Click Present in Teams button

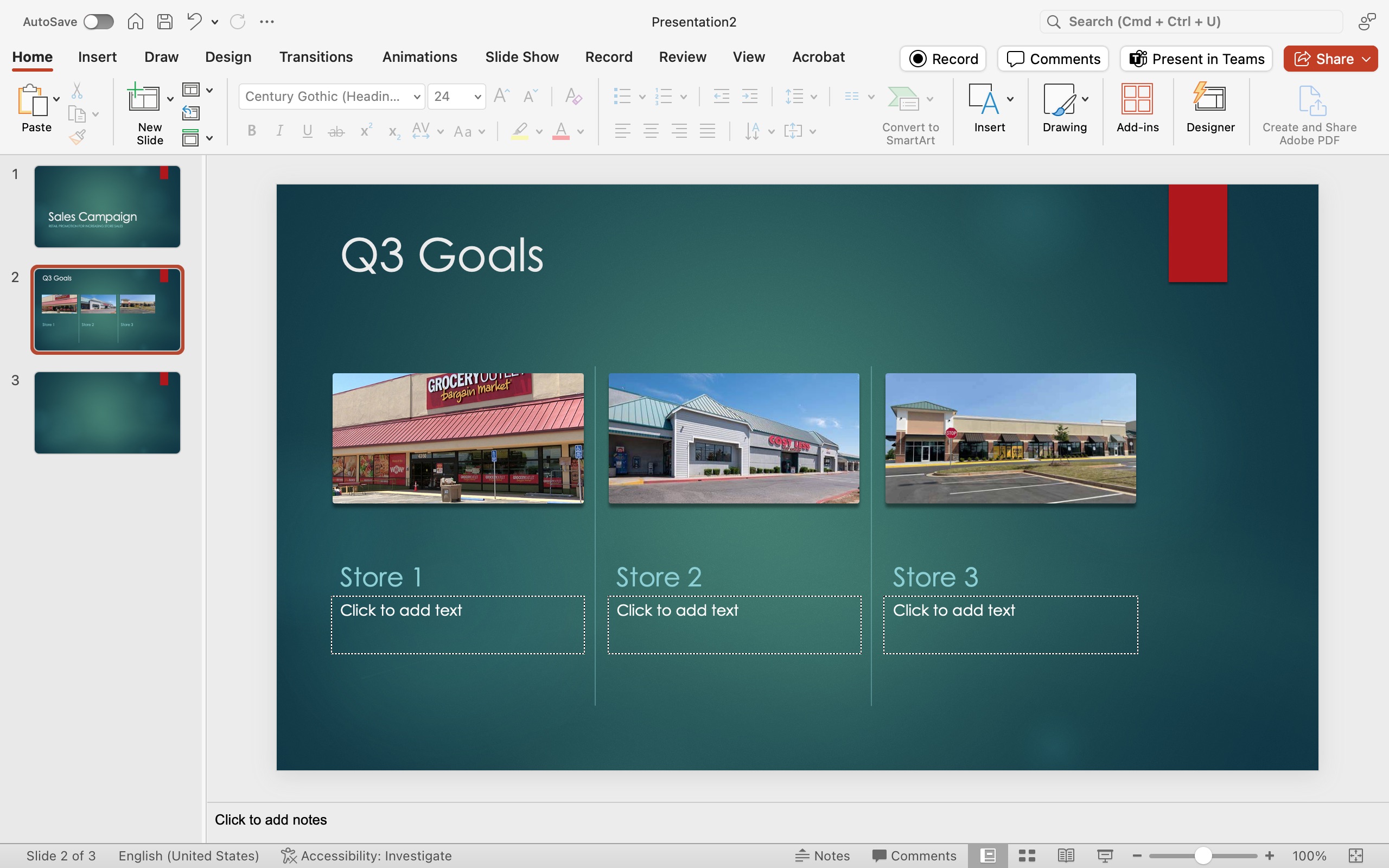[x=1196, y=59]
